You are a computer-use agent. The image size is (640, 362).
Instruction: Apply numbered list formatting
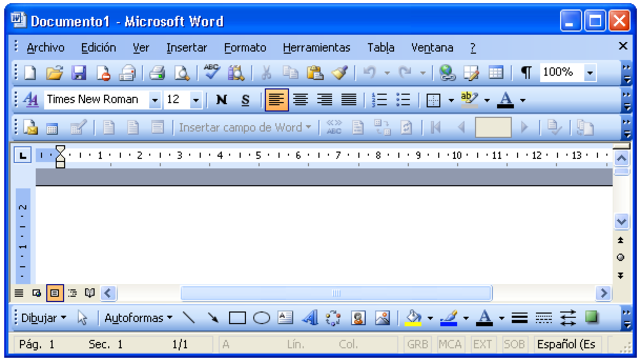point(380,100)
